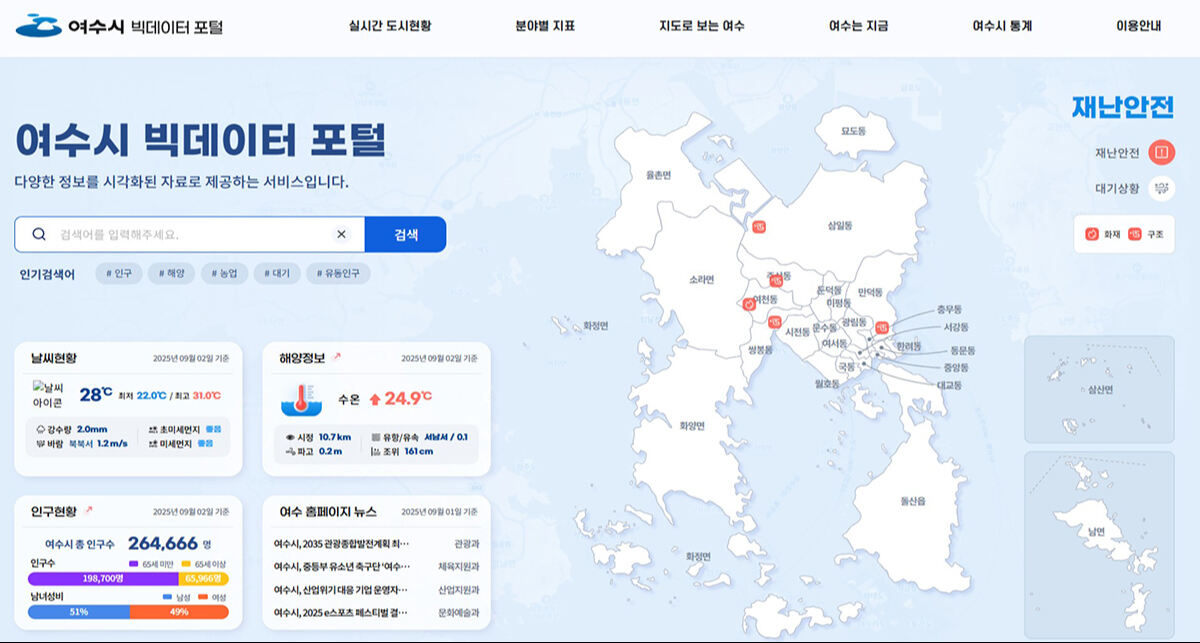Open the 실시간 도시현황 menu
This screenshot has width=1200, height=643.
[389, 26]
